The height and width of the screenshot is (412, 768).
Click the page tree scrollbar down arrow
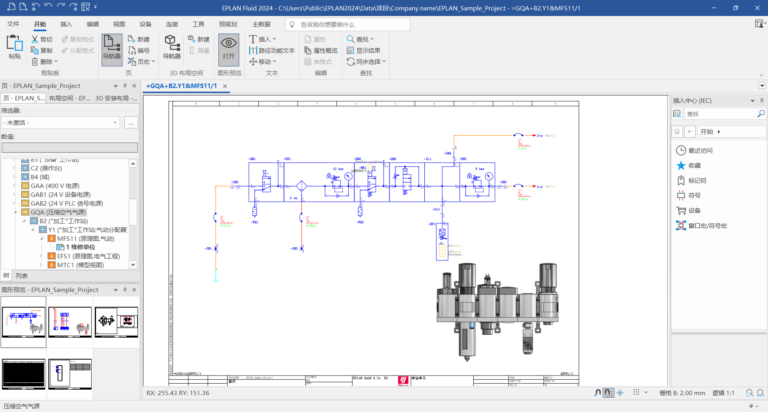point(133,265)
